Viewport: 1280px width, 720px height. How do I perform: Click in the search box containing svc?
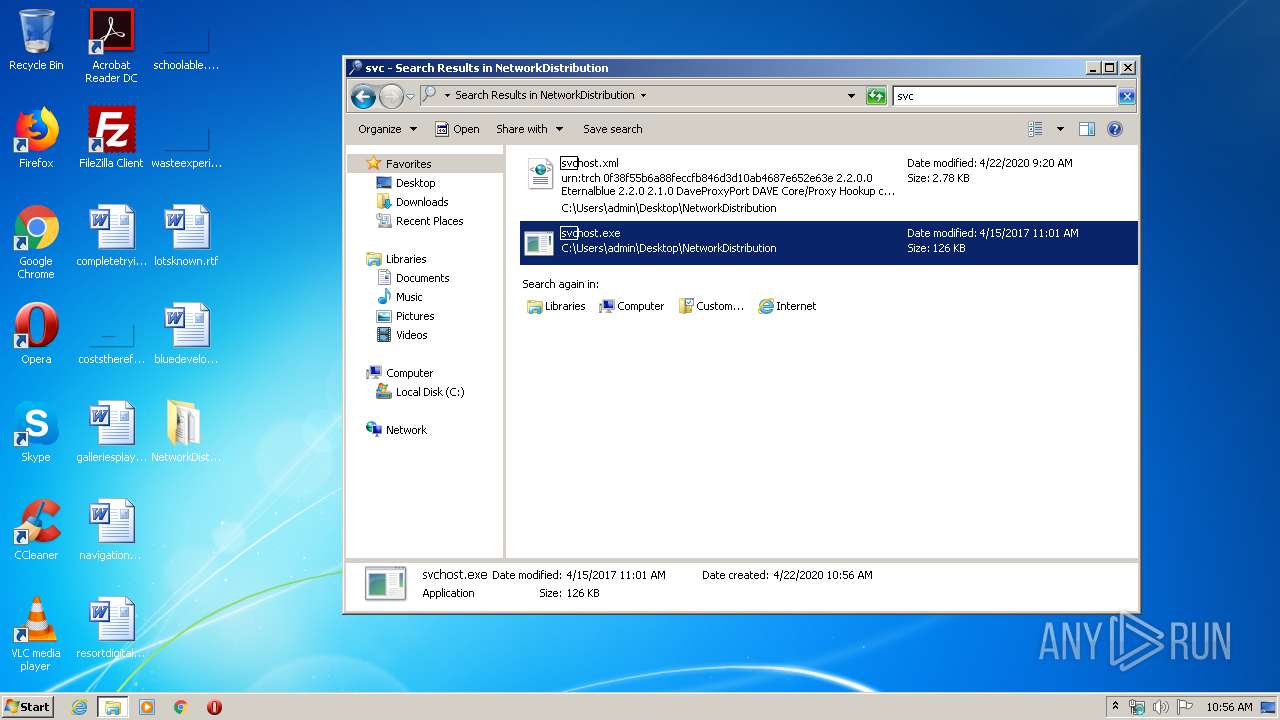[1004, 96]
